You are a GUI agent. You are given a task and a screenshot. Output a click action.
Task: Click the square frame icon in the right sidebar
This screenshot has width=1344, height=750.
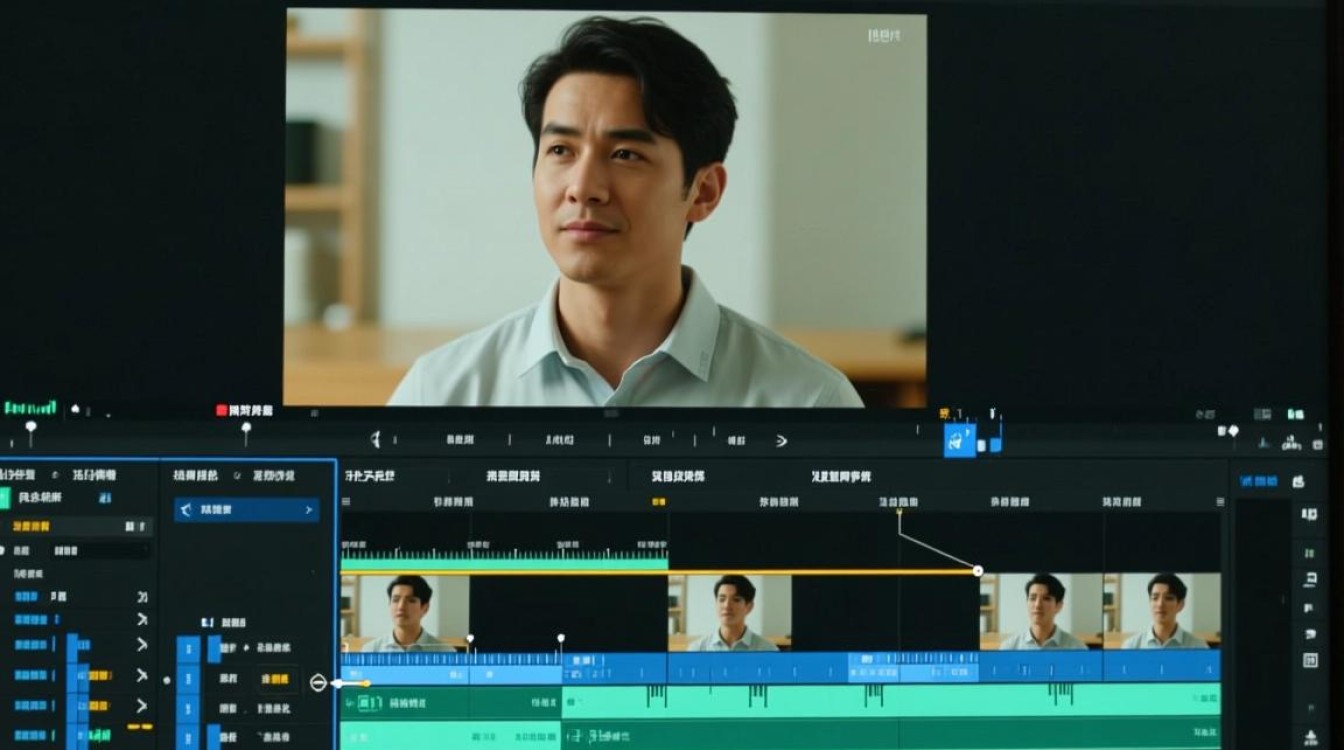(x=1309, y=660)
